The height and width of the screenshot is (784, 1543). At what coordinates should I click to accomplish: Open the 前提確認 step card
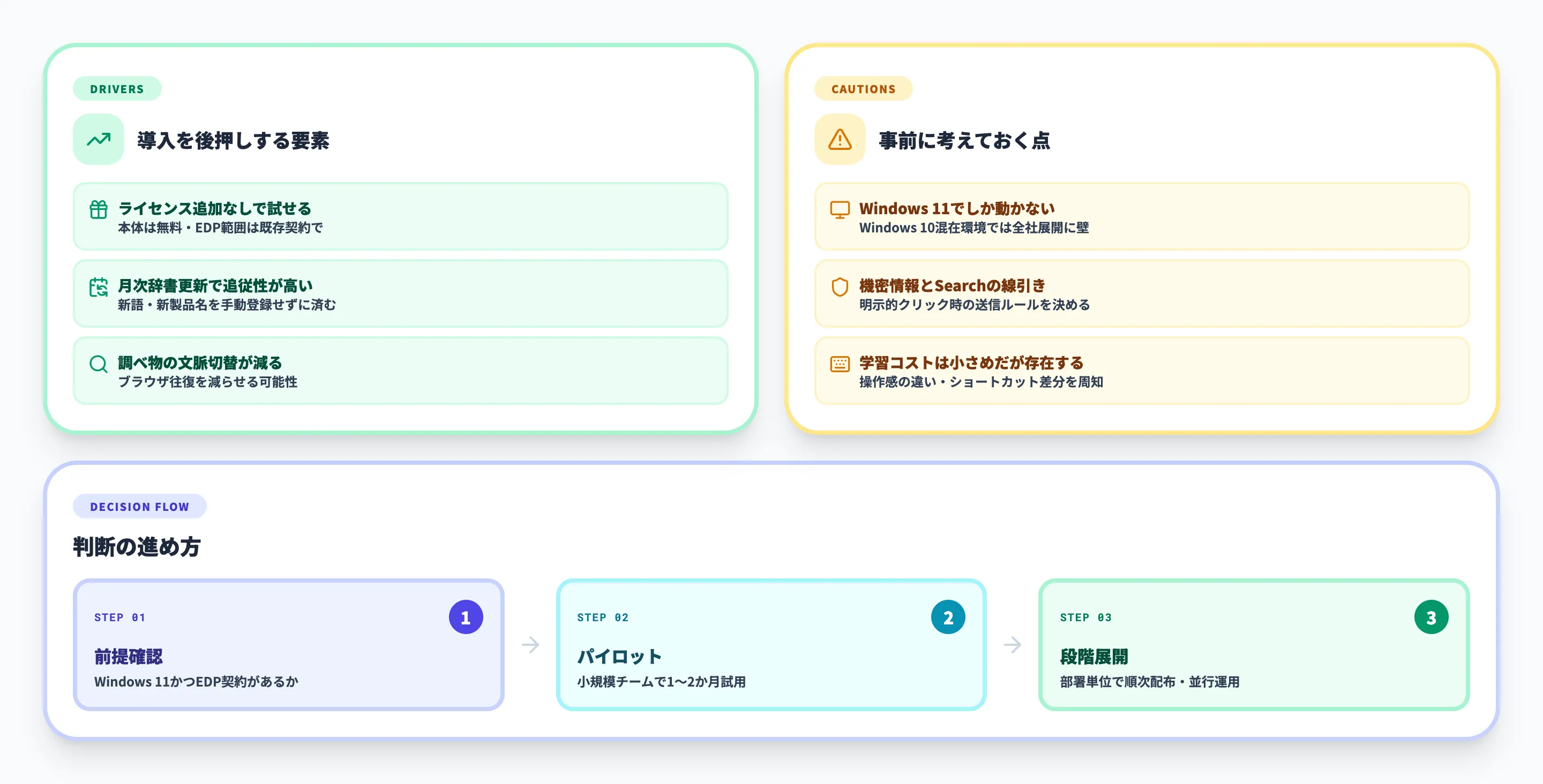click(288, 646)
